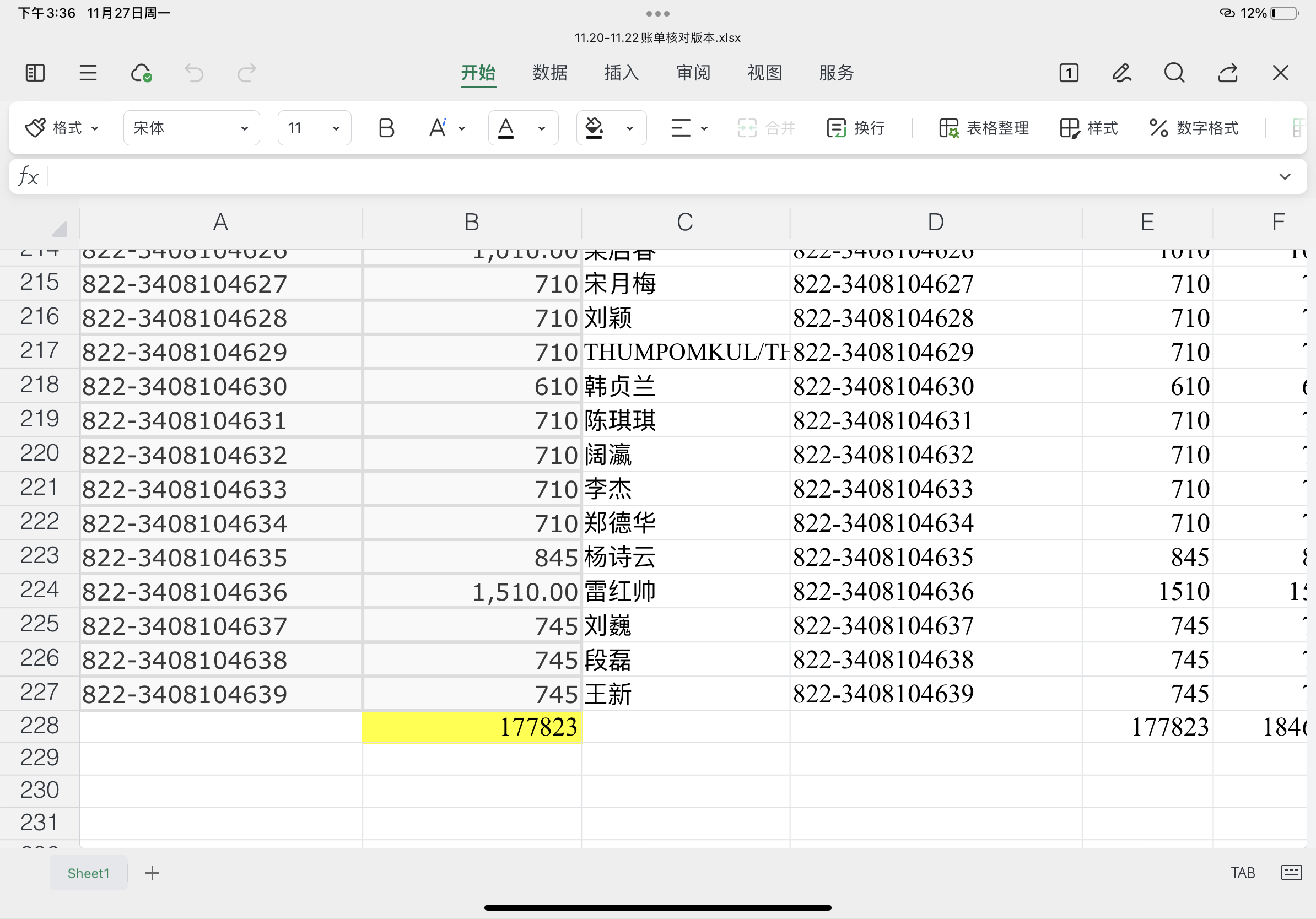This screenshot has width=1316, height=919.
Task: Show the on-screen keyboard icon
Action: tap(1291, 872)
